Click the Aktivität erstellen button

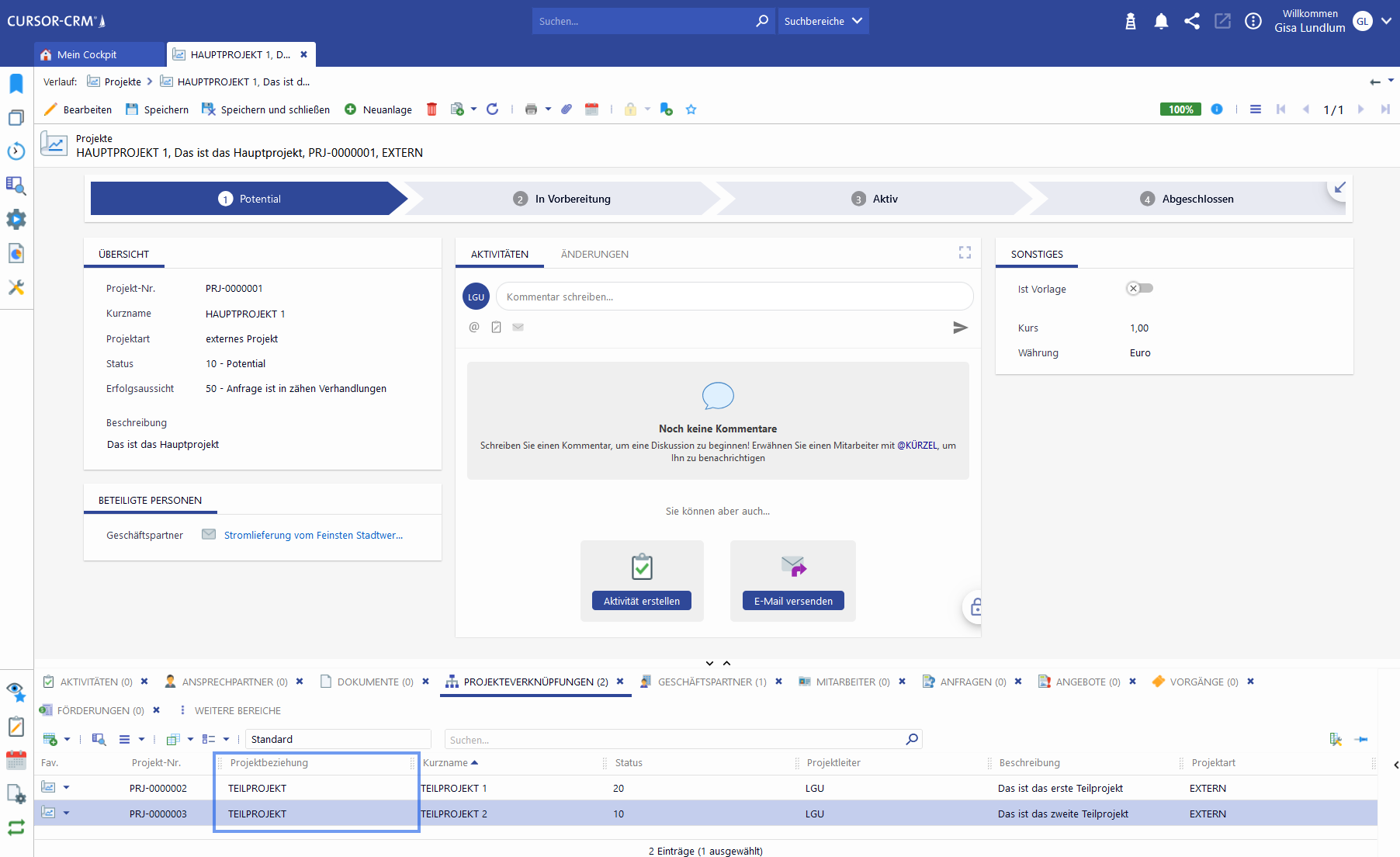(641, 601)
